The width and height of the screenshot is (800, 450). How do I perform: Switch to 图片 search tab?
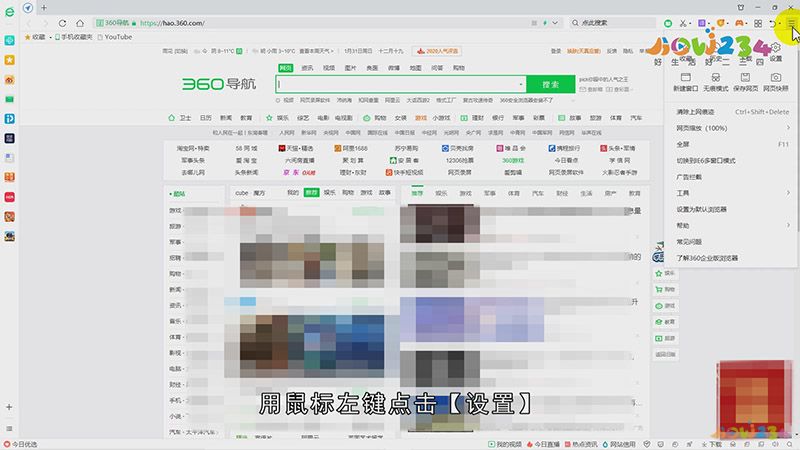tap(350, 68)
